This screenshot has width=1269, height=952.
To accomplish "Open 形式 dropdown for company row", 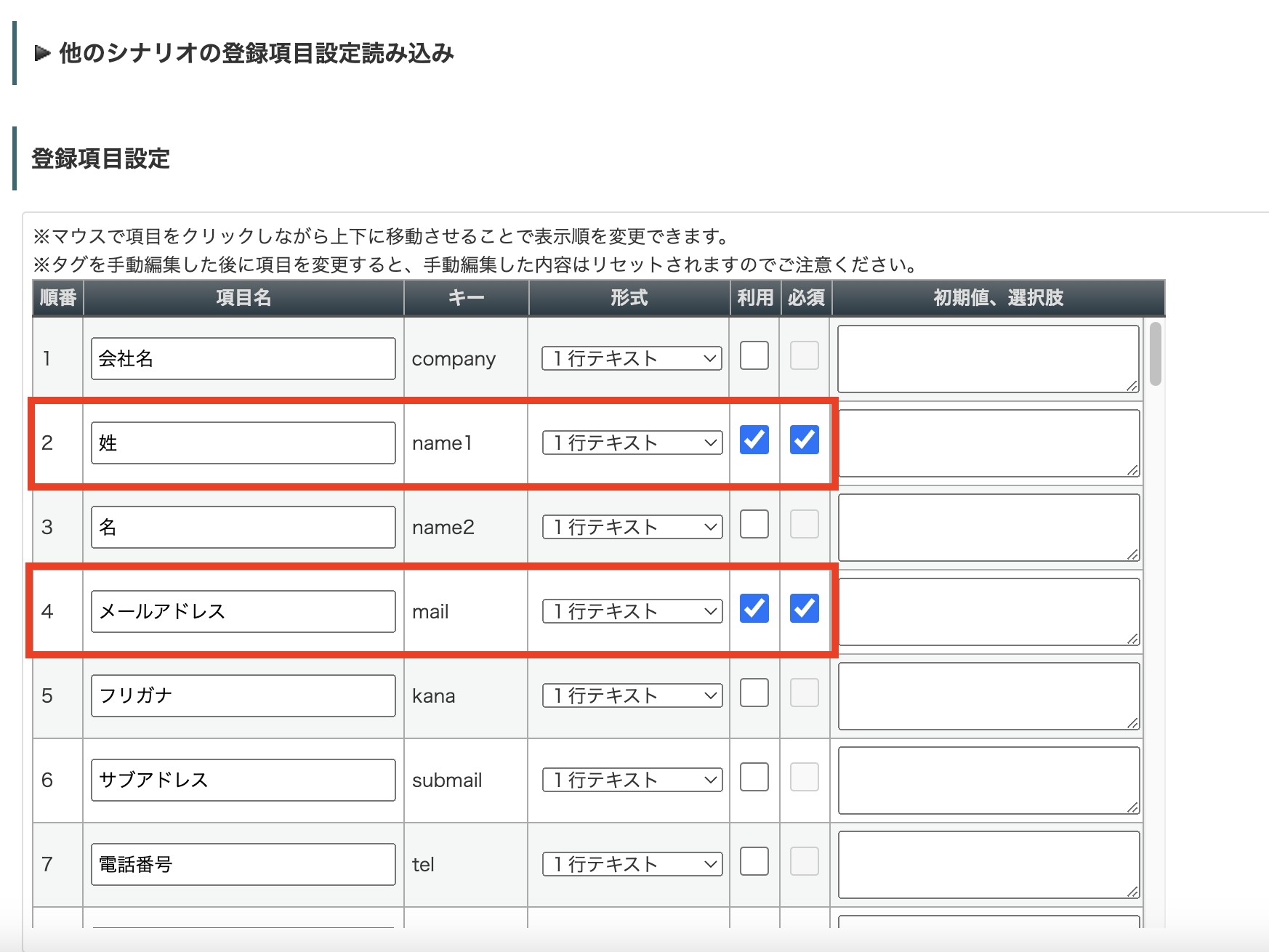I will (x=631, y=358).
